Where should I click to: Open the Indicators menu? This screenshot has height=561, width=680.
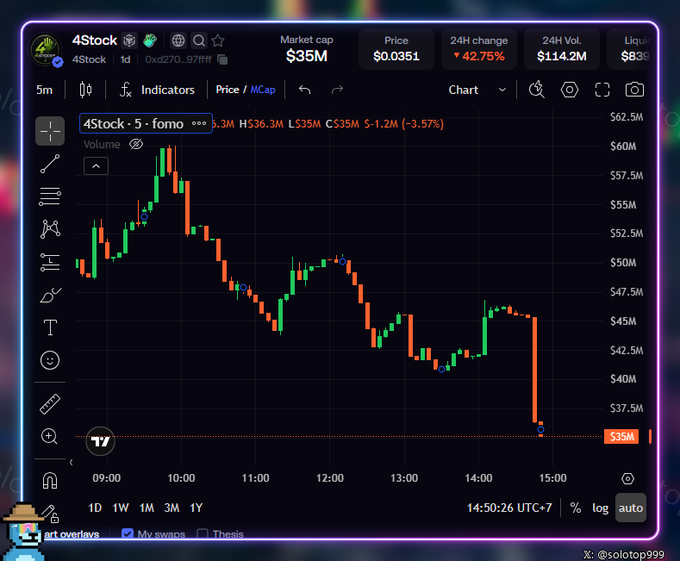tap(157, 90)
